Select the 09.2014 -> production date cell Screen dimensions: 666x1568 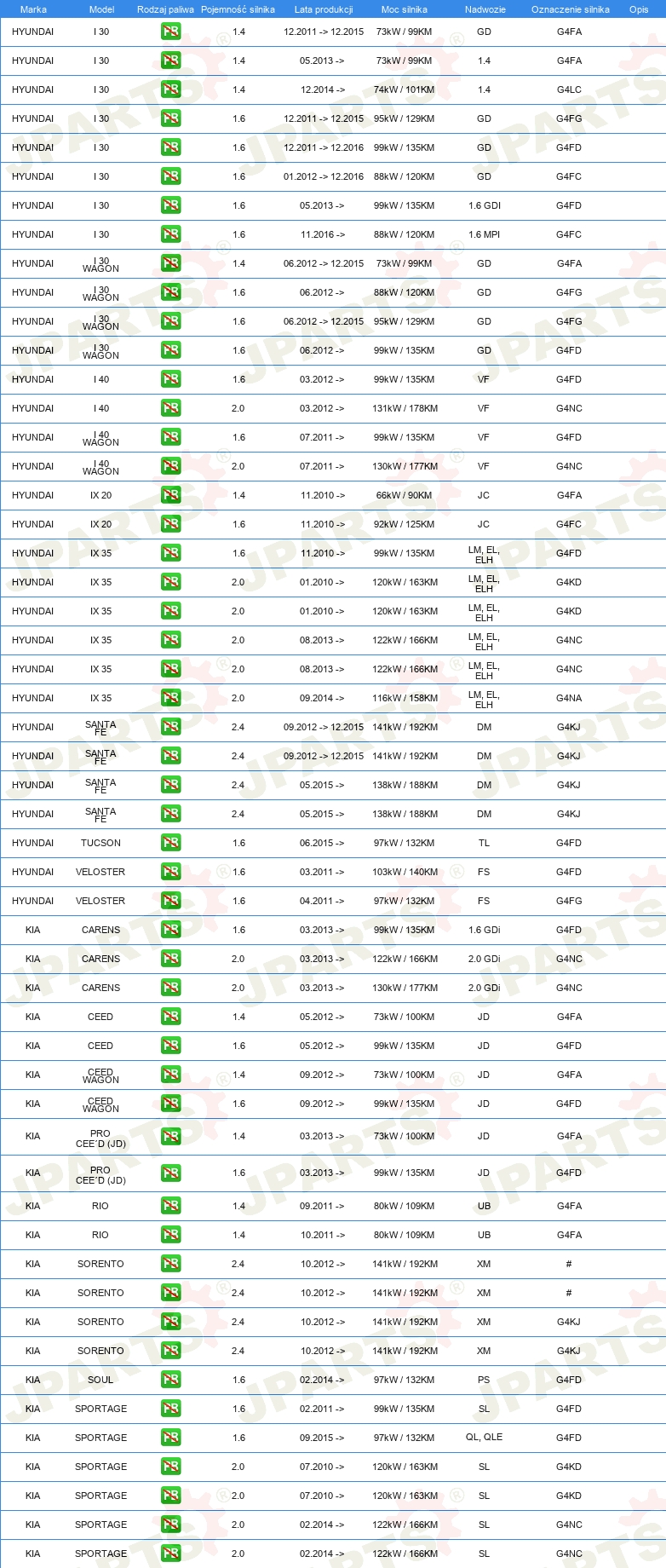click(322, 698)
